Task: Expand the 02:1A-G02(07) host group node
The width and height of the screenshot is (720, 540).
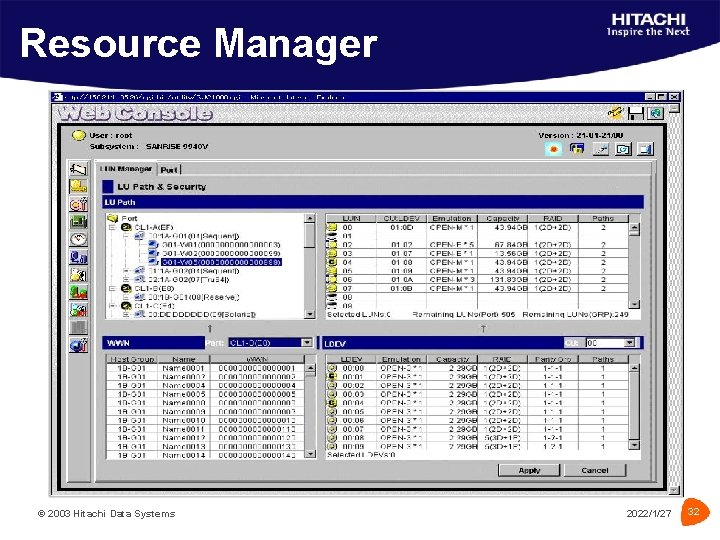Action: tap(126, 280)
